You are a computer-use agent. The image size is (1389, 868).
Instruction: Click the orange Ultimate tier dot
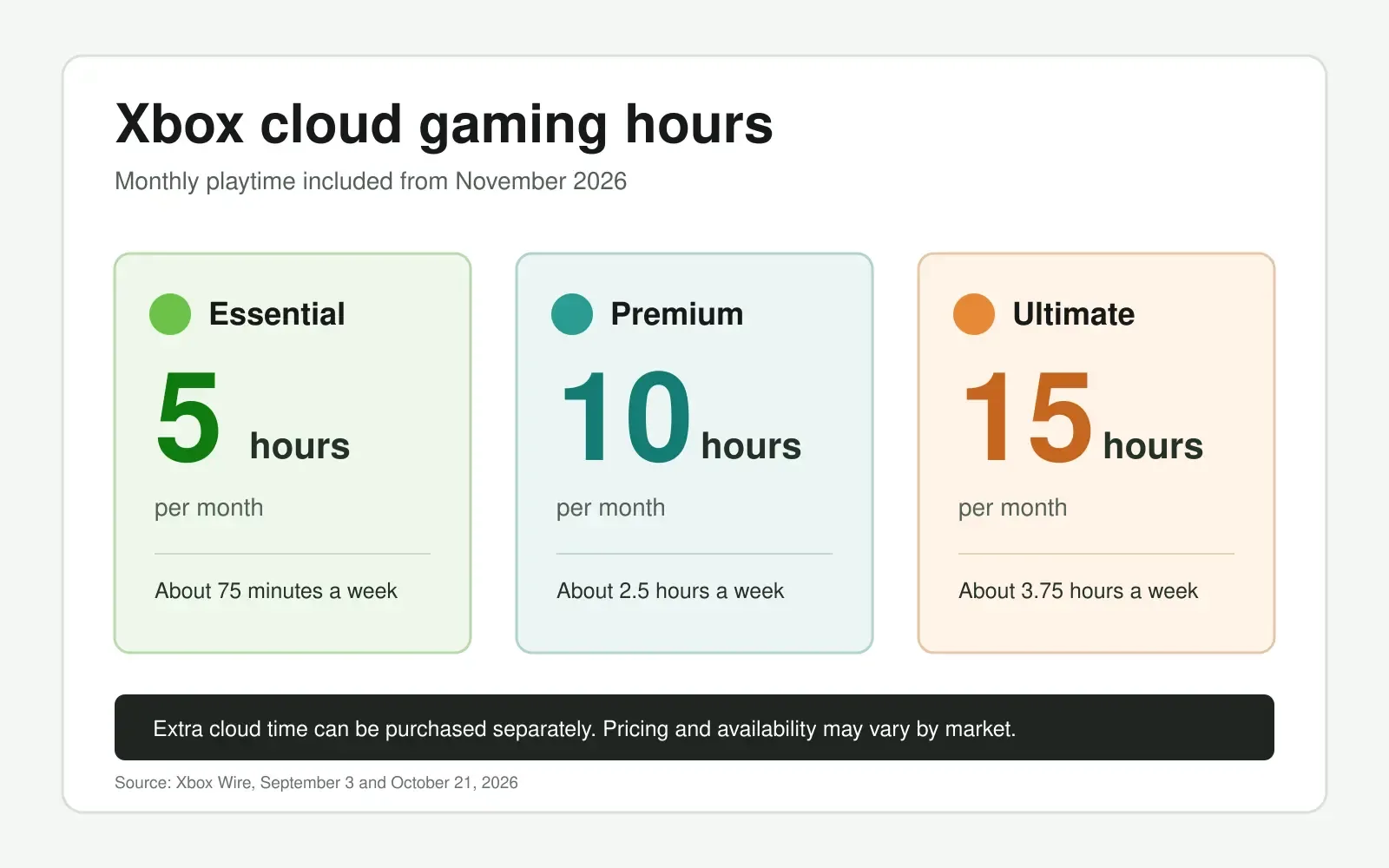974,314
